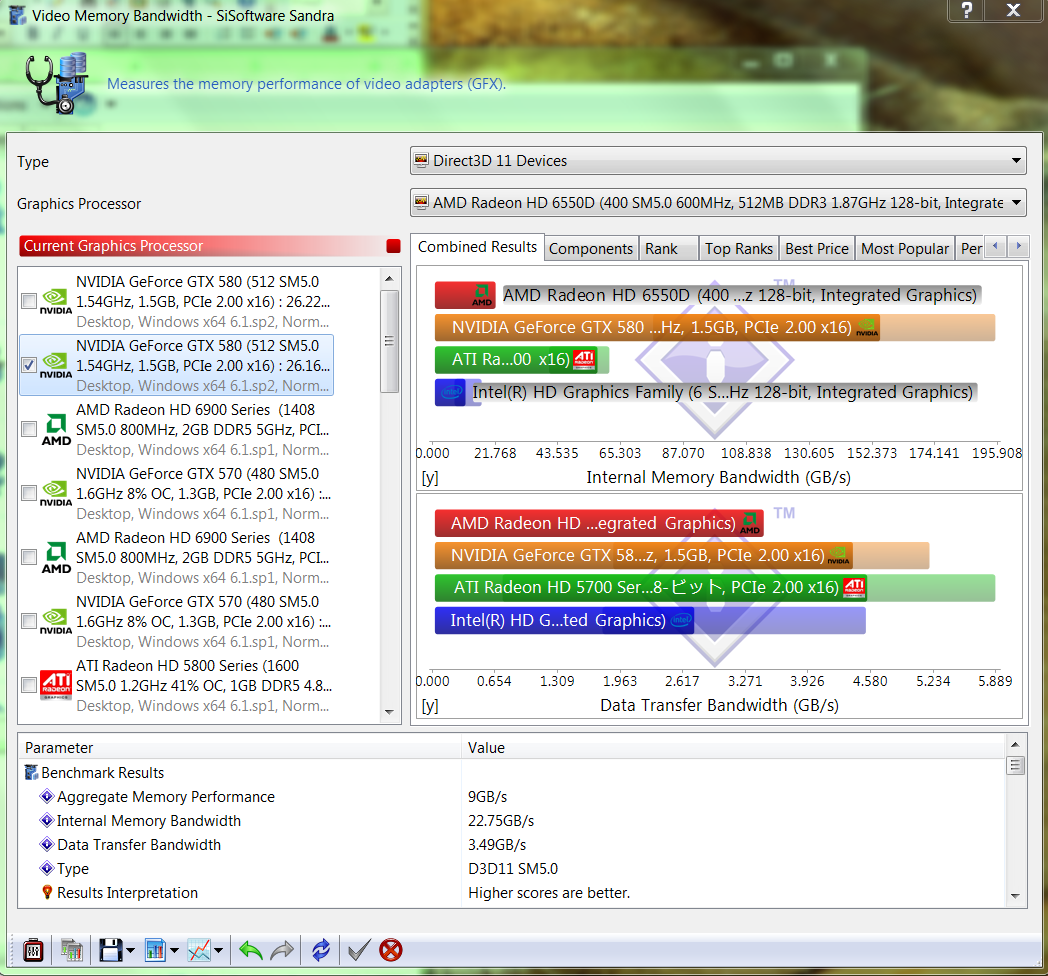Click the gray checkmark OK icon
The height and width of the screenshot is (976, 1048).
pyautogui.click(x=359, y=950)
